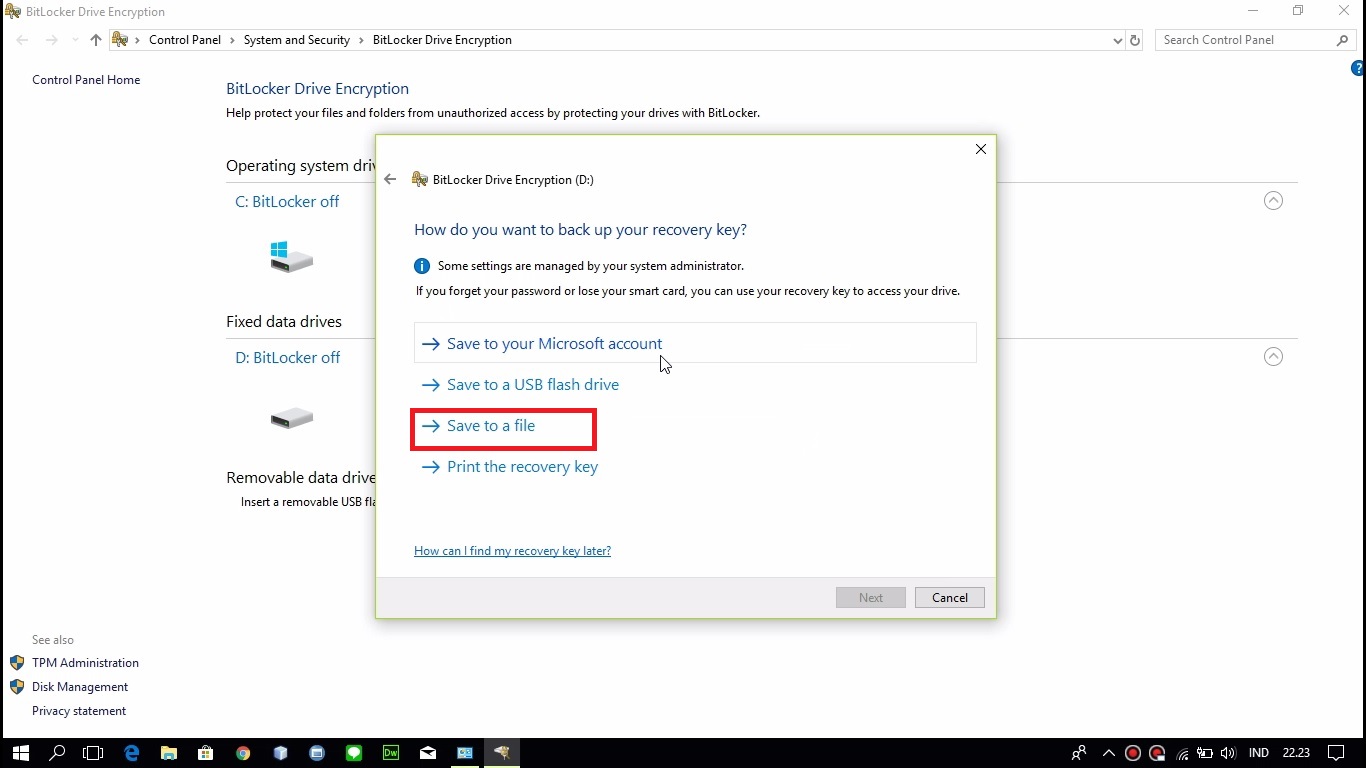
Task: Click the 'Fixed data drives' heading
Action: (x=284, y=322)
